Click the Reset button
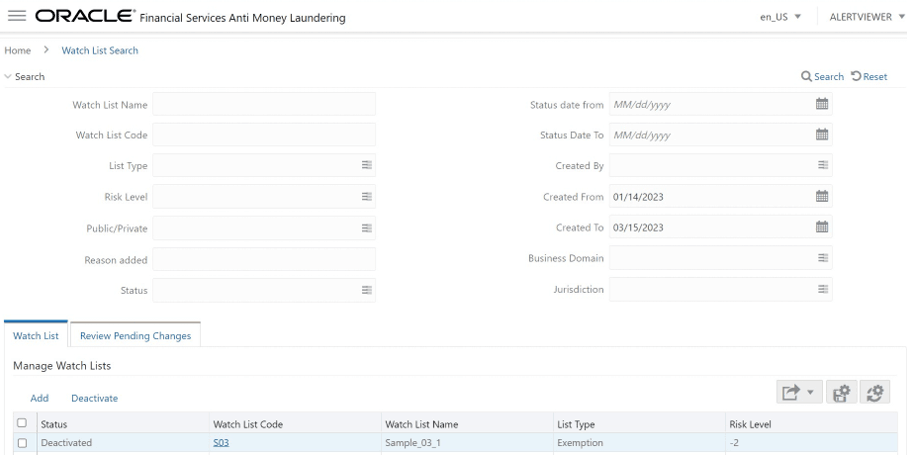This screenshot has width=907, height=456. (869, 76)
